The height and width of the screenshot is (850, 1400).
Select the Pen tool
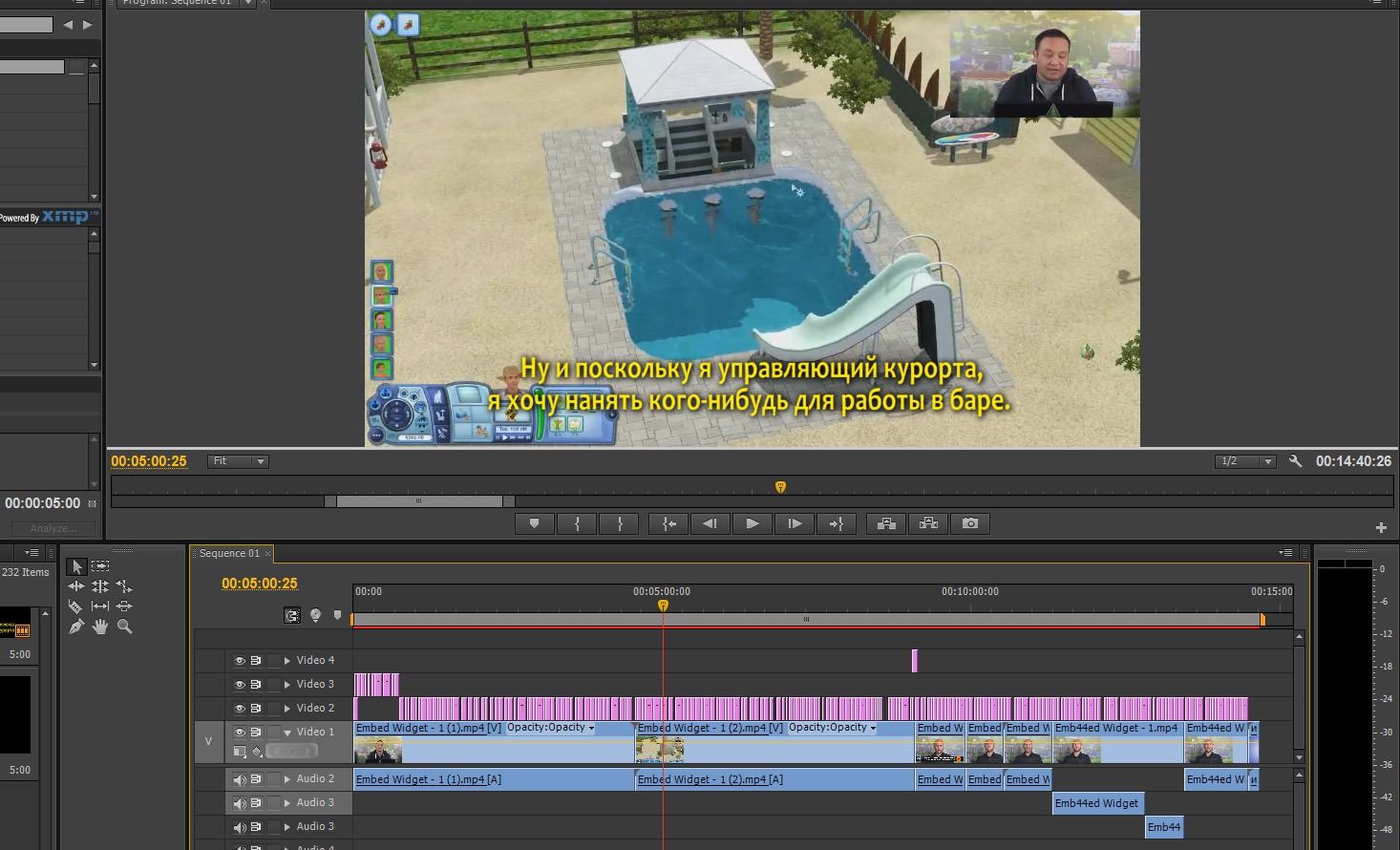pyautogui.click(x=76, y=627)
